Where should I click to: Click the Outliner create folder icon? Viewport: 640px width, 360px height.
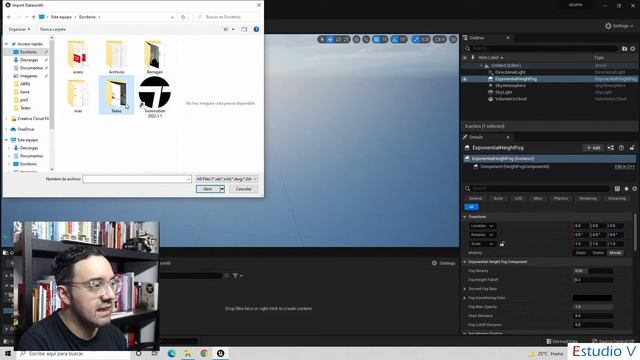coord(624,49)
